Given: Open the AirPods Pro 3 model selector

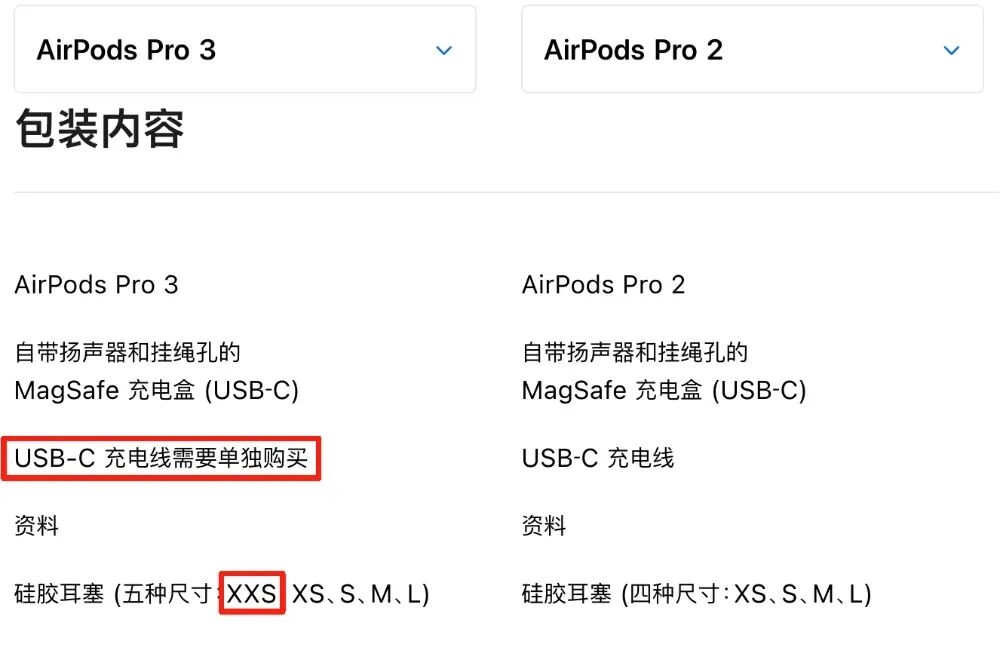Looking at the screenshot, I should tap(244, 49).
